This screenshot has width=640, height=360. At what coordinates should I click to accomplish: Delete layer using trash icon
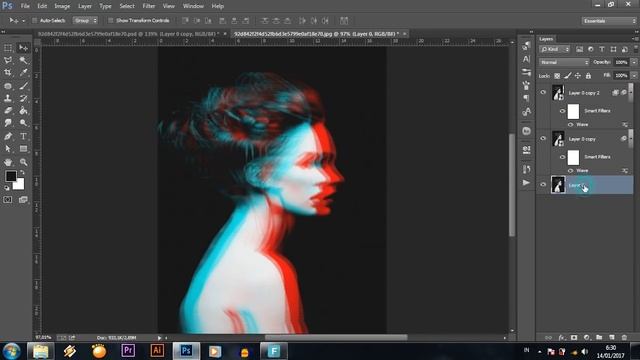tap(624, 338)
